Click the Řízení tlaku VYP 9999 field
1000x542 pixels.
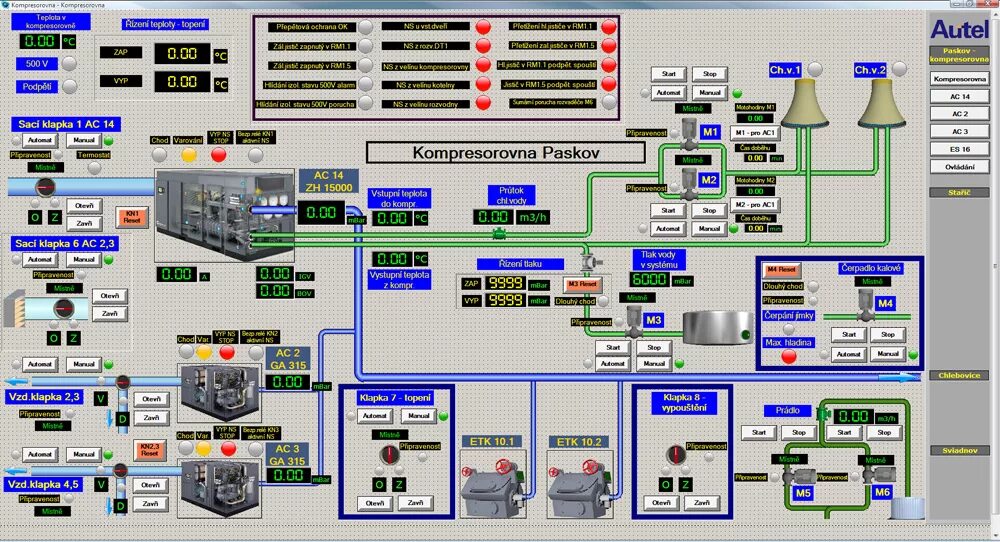pos(505,300)
